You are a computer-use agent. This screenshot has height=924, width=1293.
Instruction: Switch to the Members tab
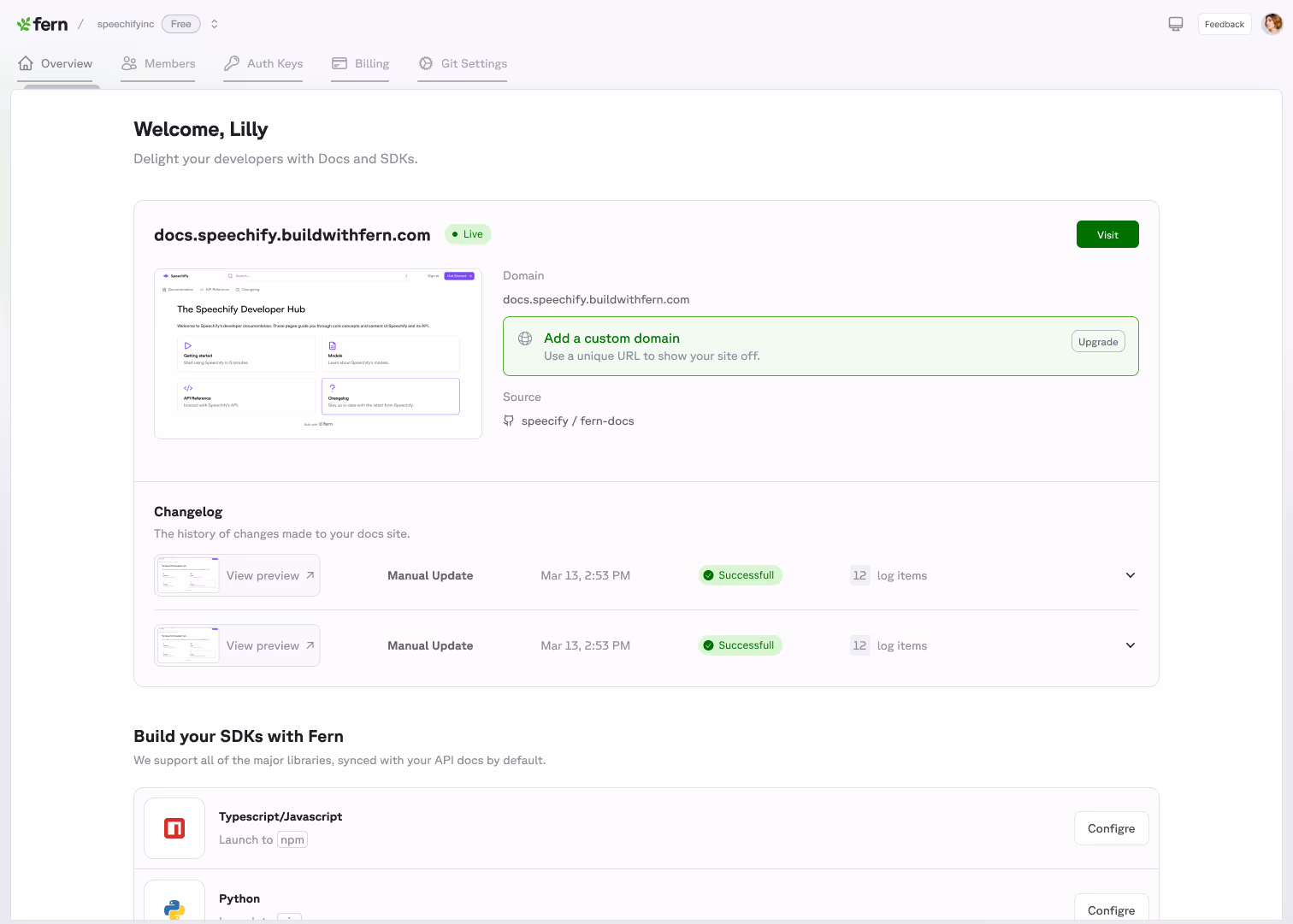click(x=158, y=63)
